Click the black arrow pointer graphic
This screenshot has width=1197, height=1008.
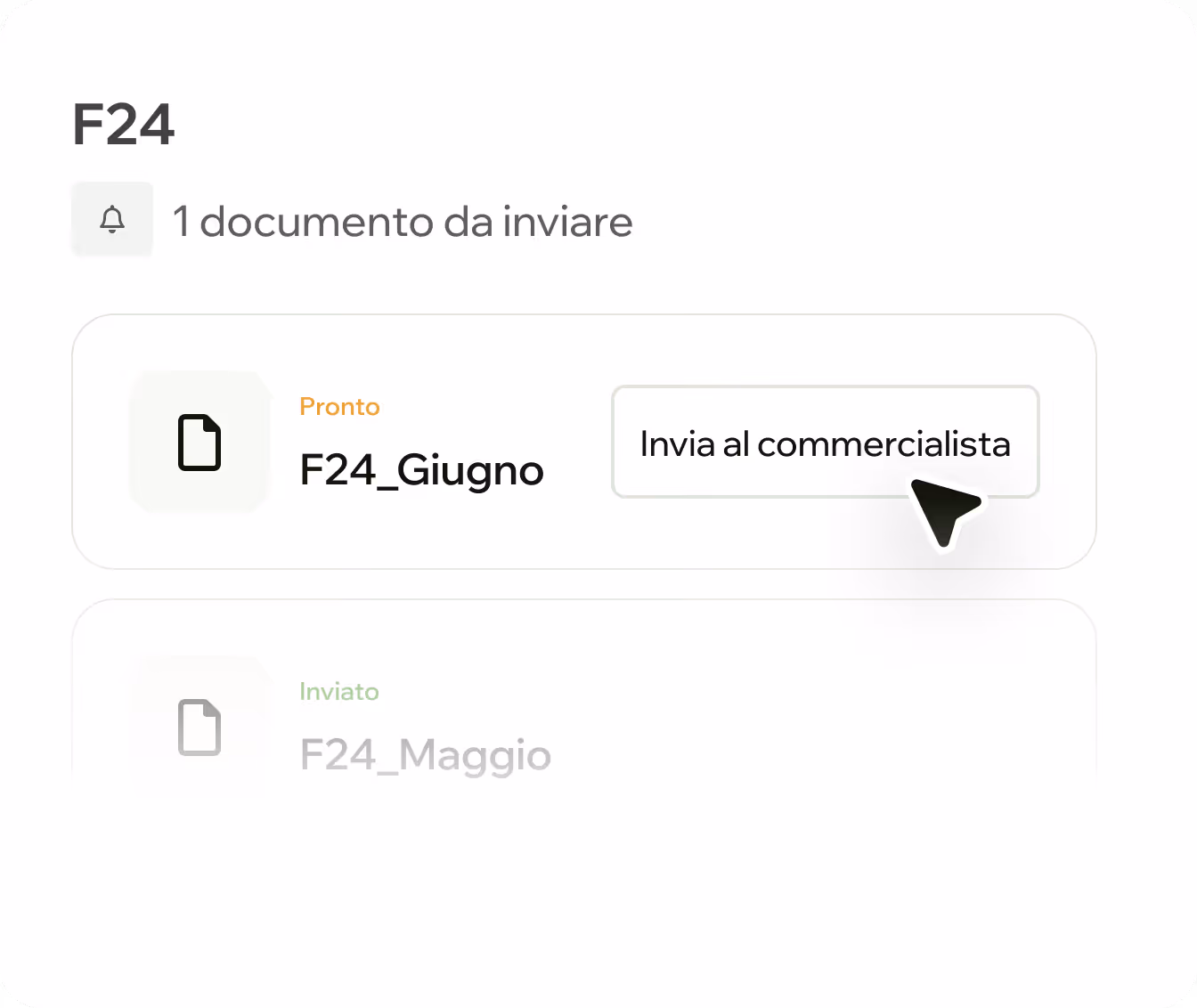pos(945,512)
